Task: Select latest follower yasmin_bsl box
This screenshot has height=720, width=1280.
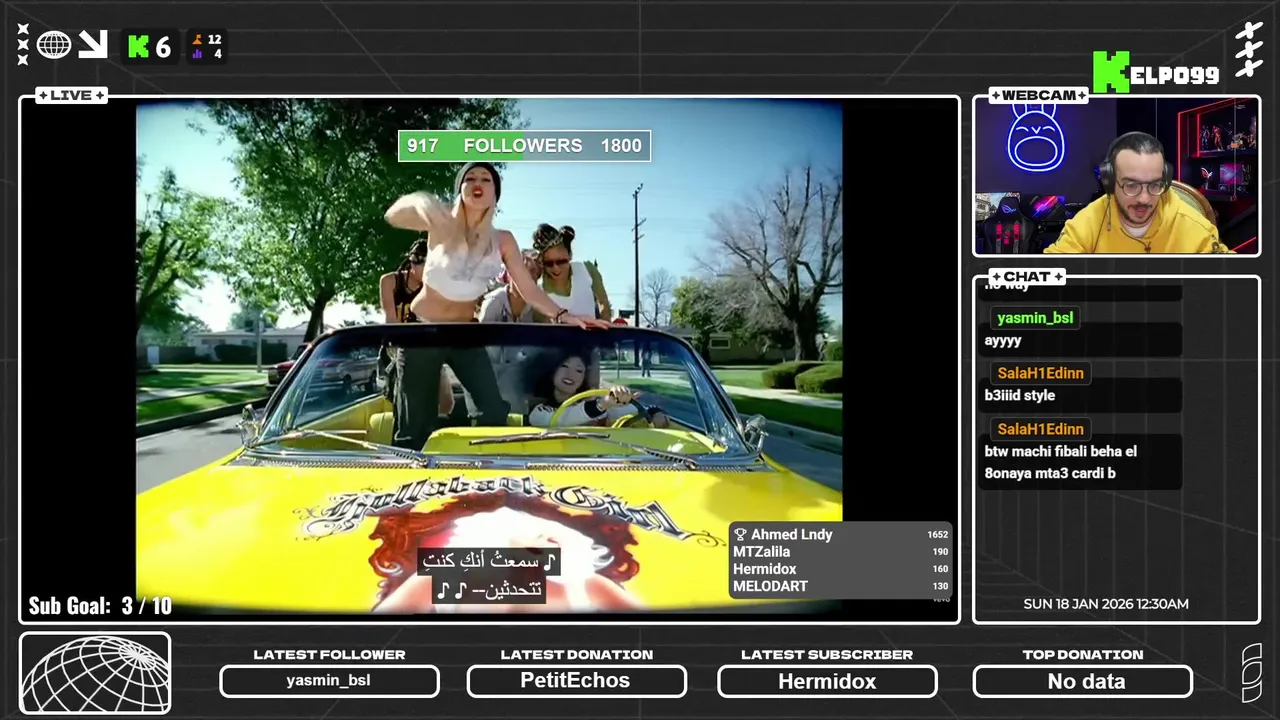Action: tap(329, 681)
